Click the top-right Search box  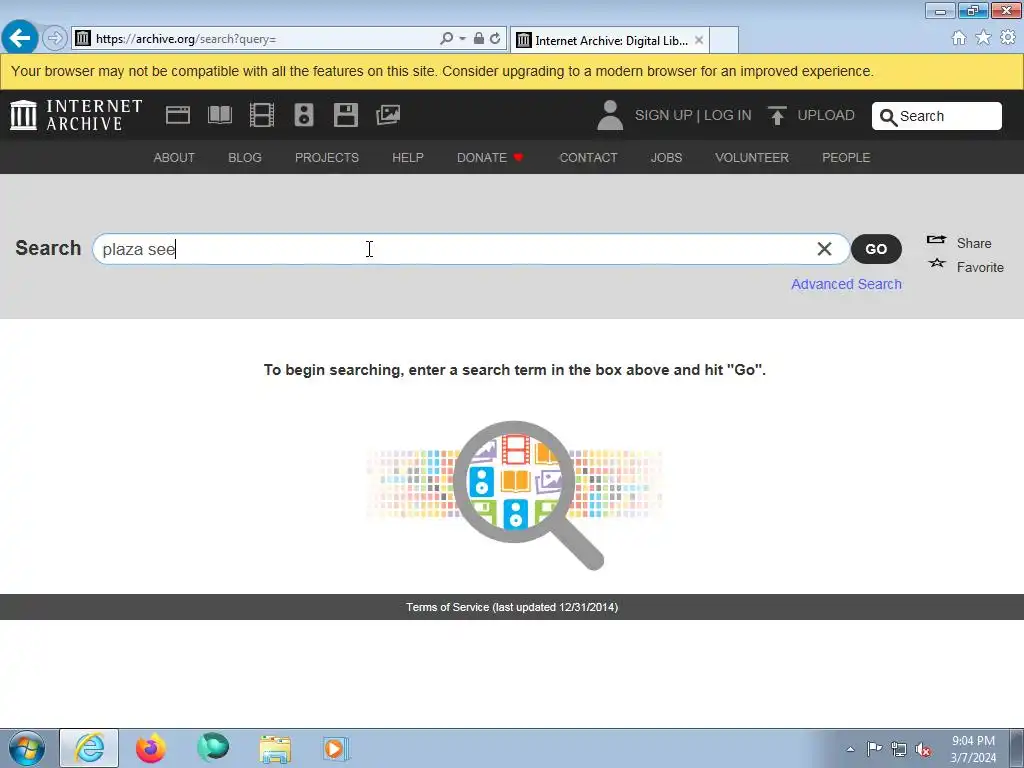936,116
